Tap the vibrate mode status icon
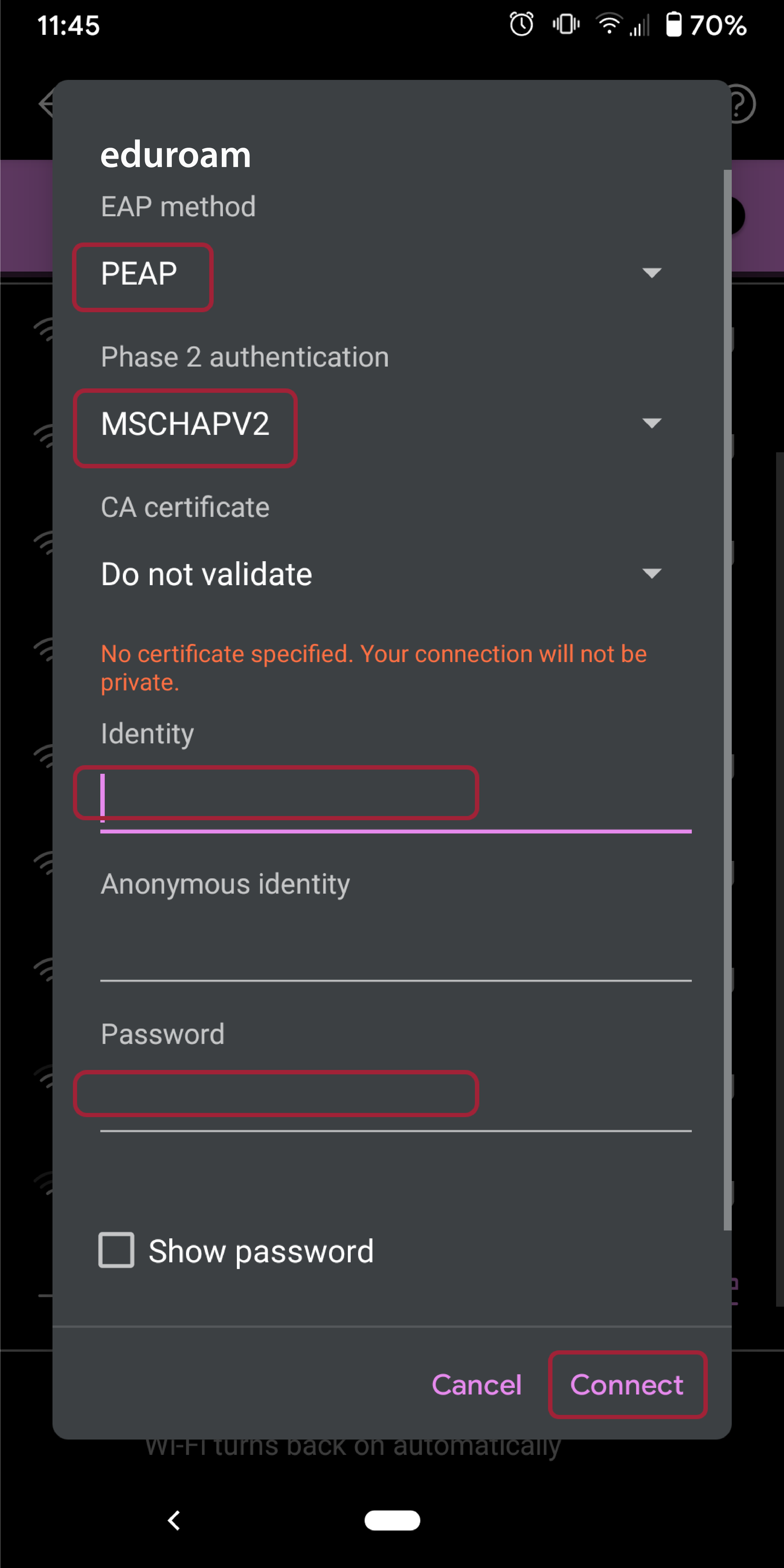Screen dimensions: 784x1568 [x=566, y=25]
